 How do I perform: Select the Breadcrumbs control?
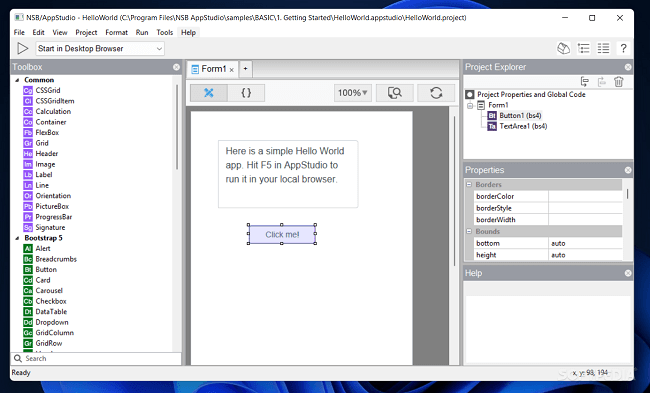coord(50,259)
